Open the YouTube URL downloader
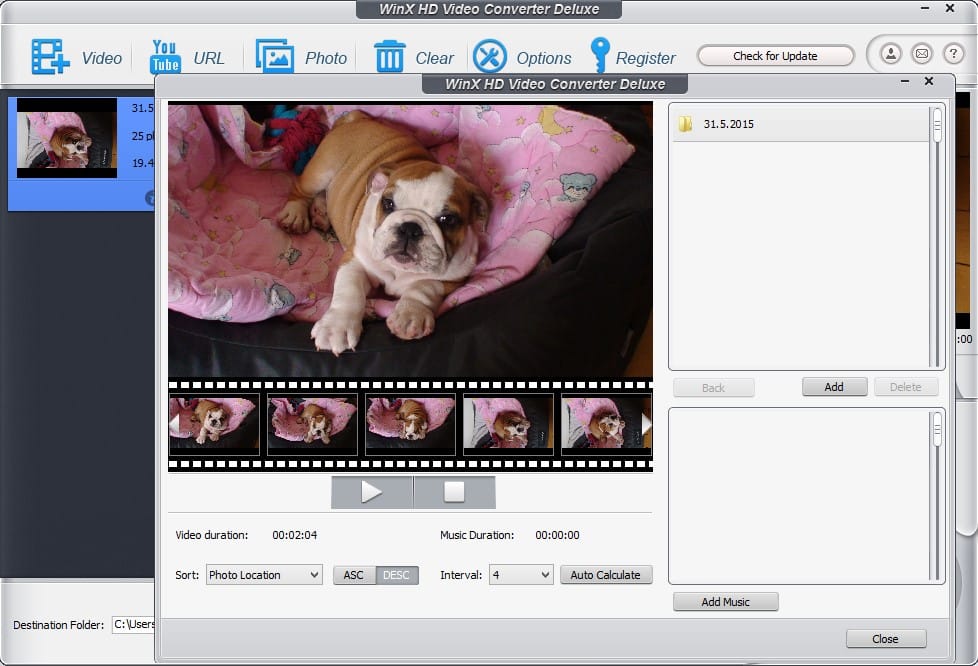The width and height of the screenshot is (978, 666). (x=165, y=57)
